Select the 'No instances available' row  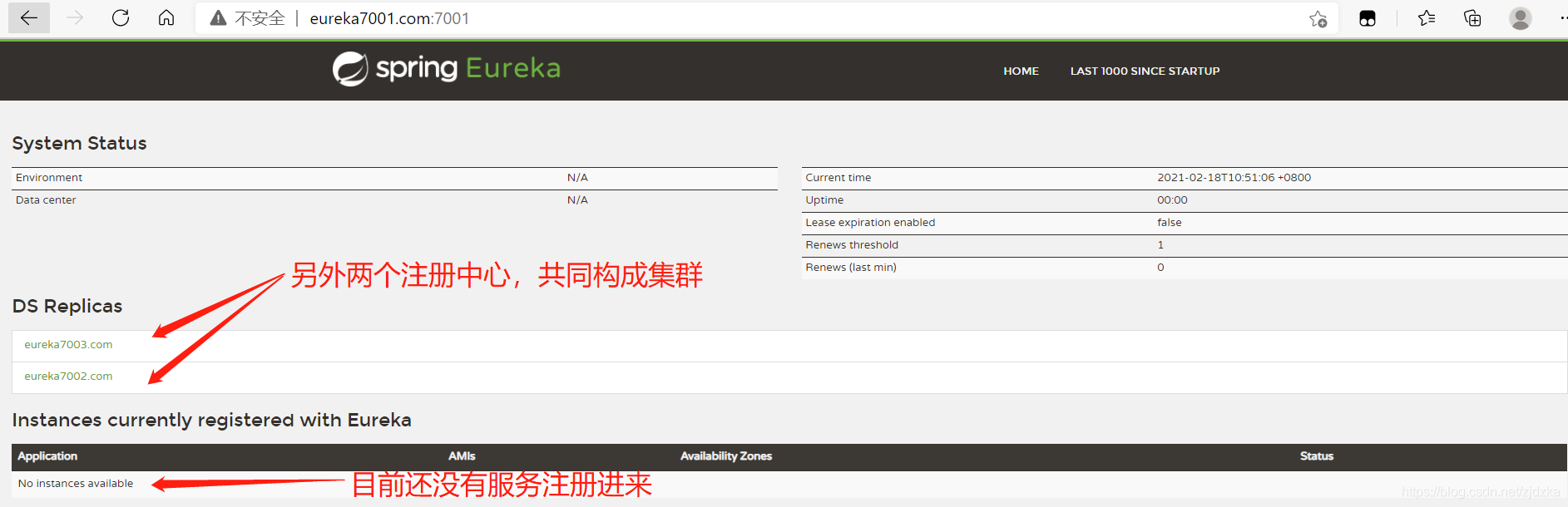pos(789,484)
